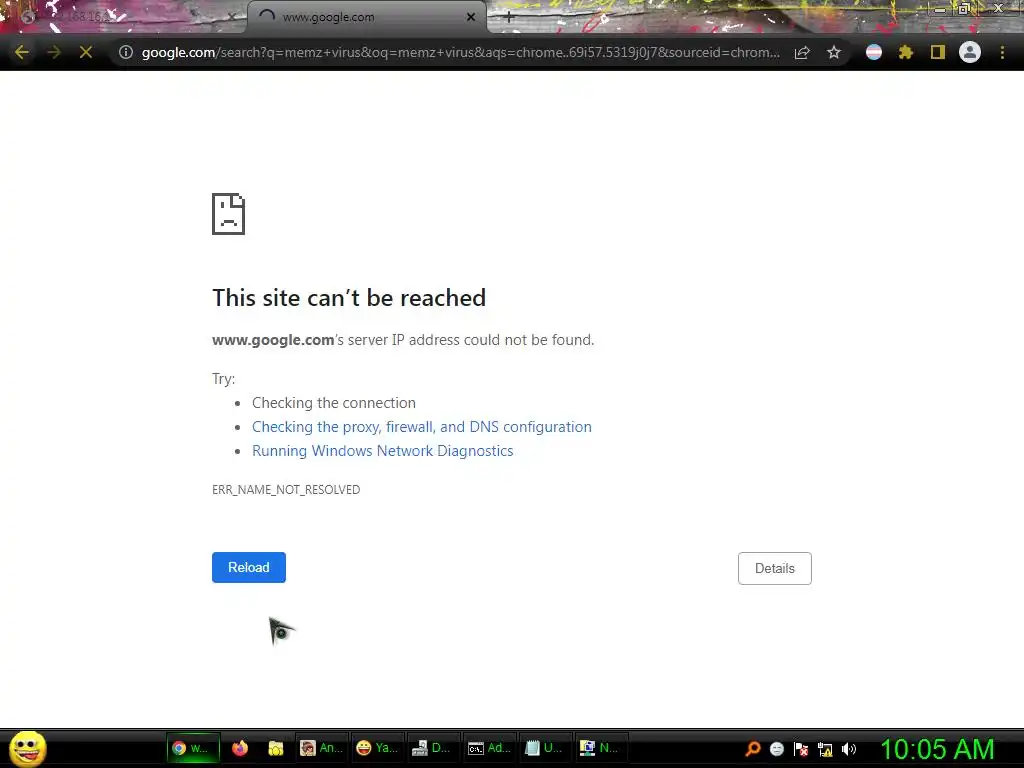
Task: Click the address bar URL text
Action: pyautogui.click(x=460, y=52)
